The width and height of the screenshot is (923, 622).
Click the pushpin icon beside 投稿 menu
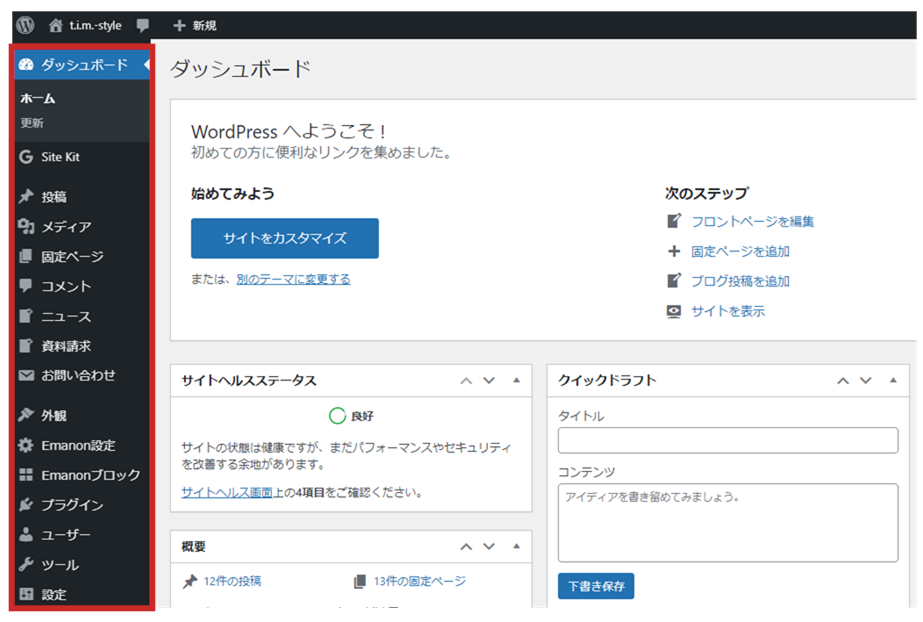tap(26, 197)
